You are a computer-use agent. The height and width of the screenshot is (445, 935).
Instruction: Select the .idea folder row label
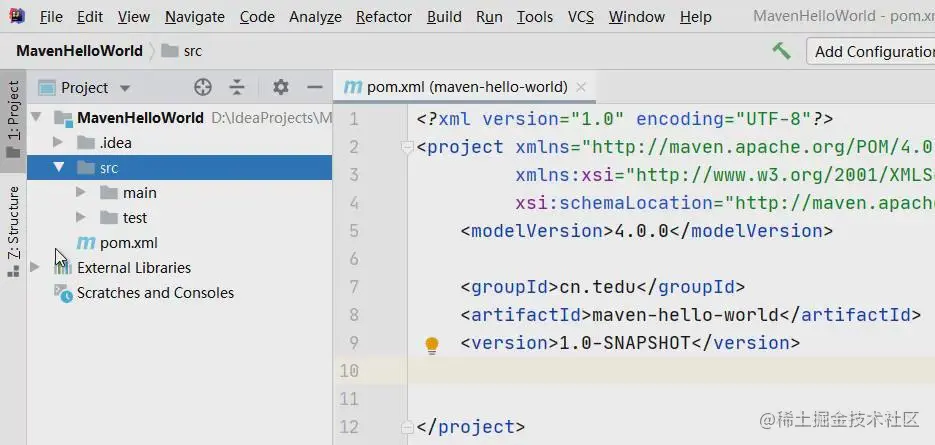coord(116,143)
